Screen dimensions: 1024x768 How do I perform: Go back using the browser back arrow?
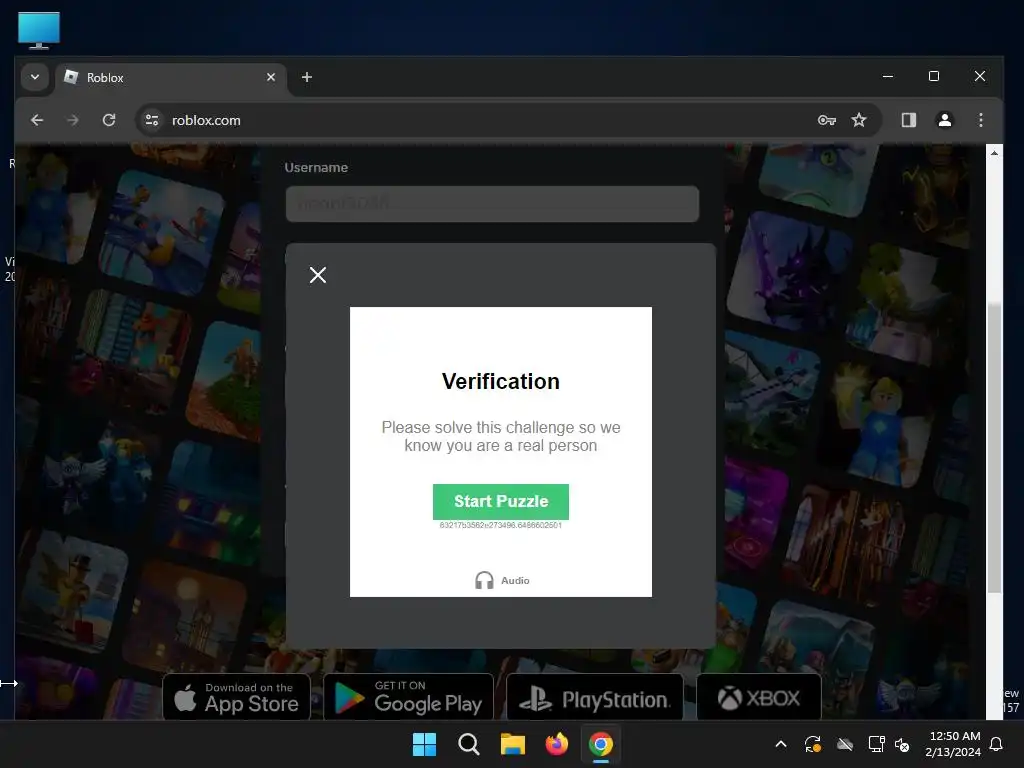[37, 120]
